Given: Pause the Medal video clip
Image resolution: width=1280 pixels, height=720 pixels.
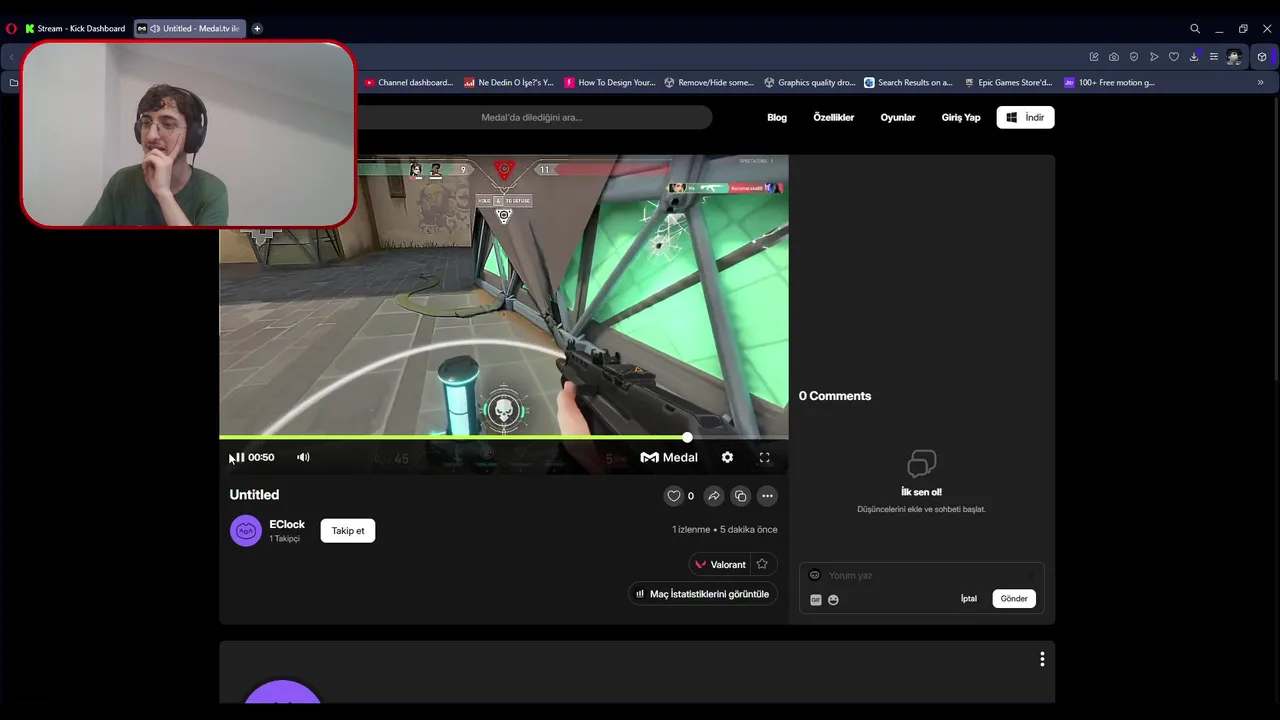Looking at the screenshot, I should tap(238, 457).
